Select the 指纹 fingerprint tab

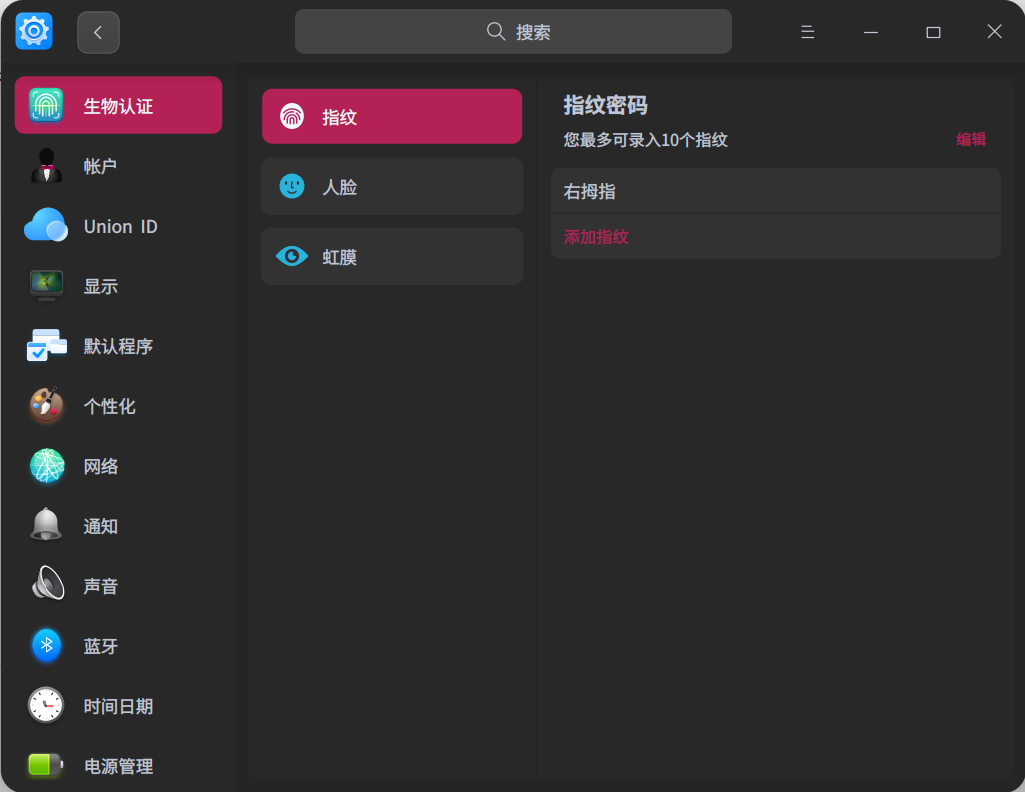click(392, 115)
